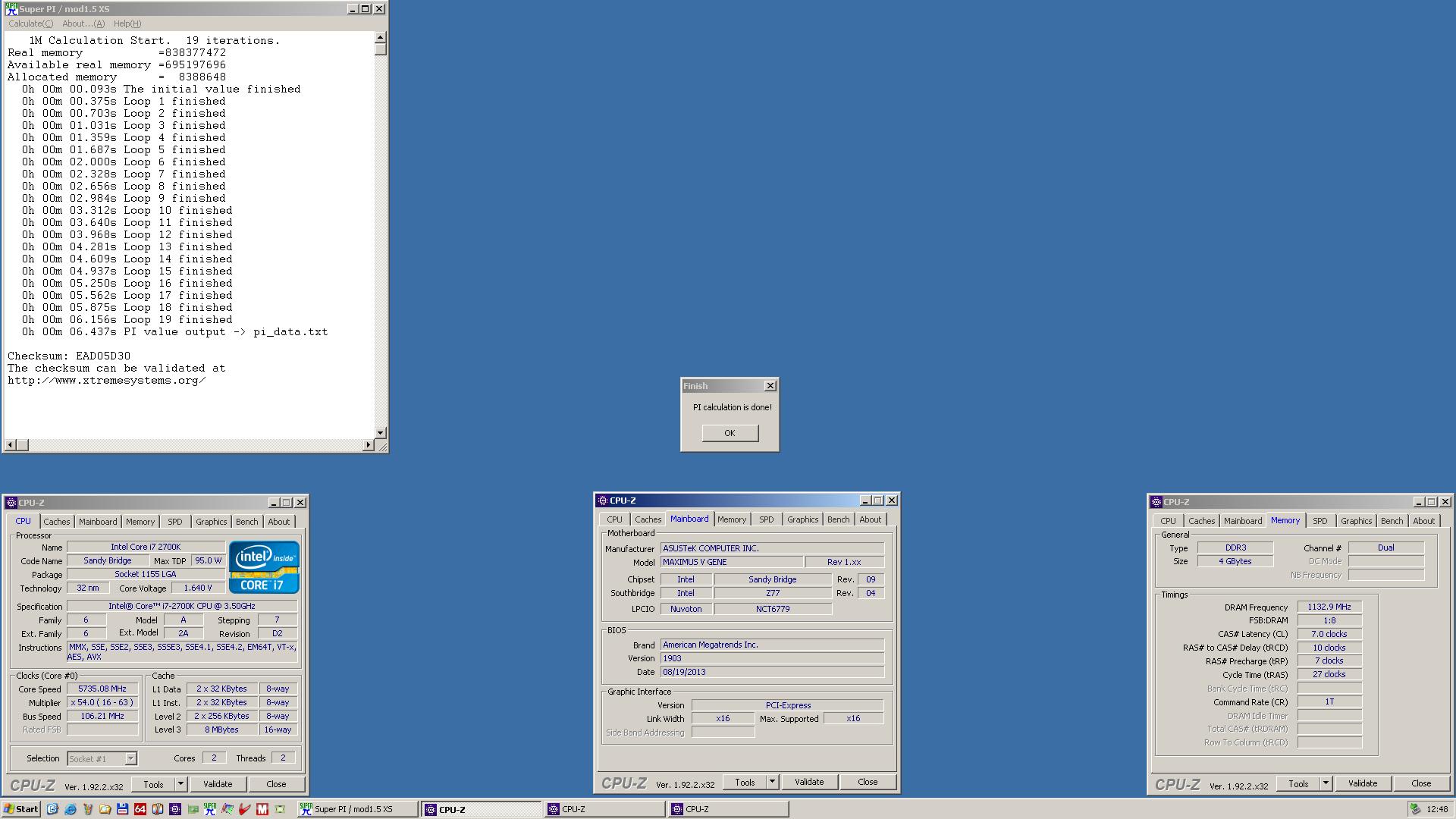Open CPU tab in right Memory CPU-Z window

coord(1168,521)
